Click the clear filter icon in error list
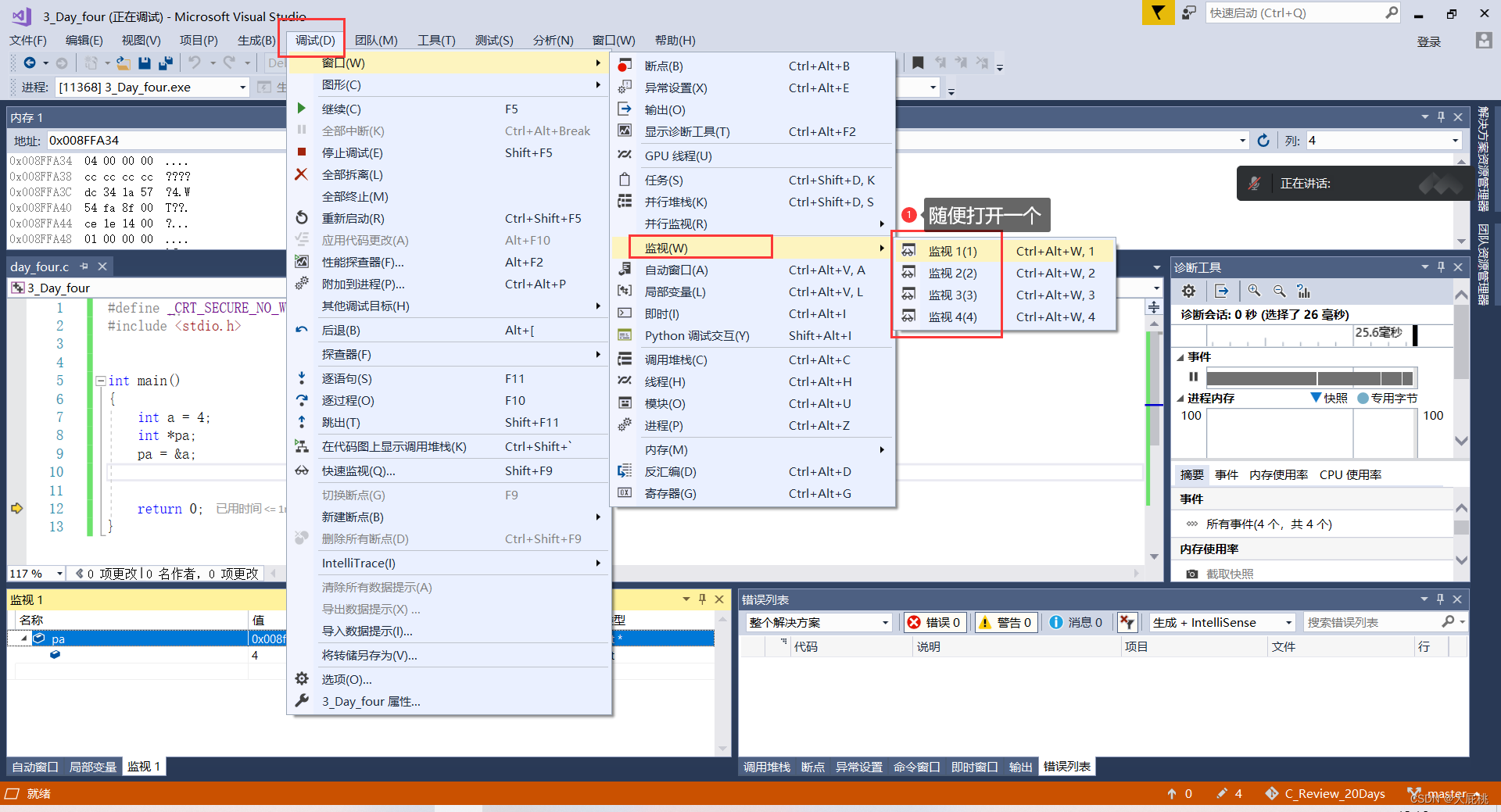 click(1127, 622)
